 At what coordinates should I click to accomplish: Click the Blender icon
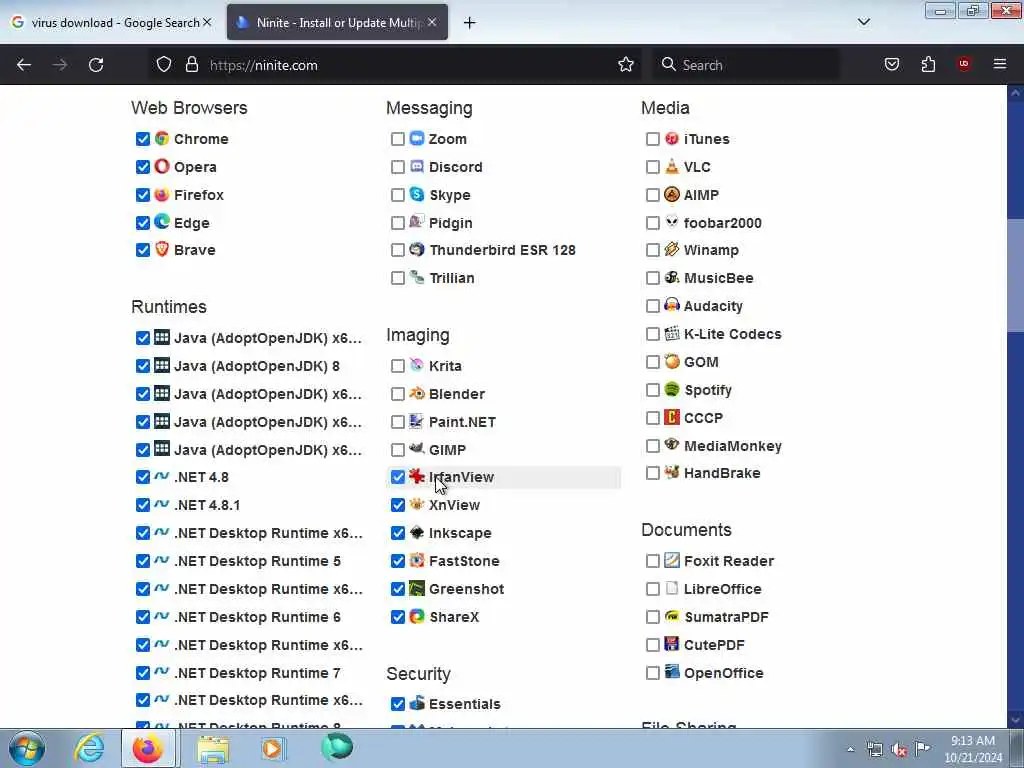pyautogui.click(x=417, y=394)
